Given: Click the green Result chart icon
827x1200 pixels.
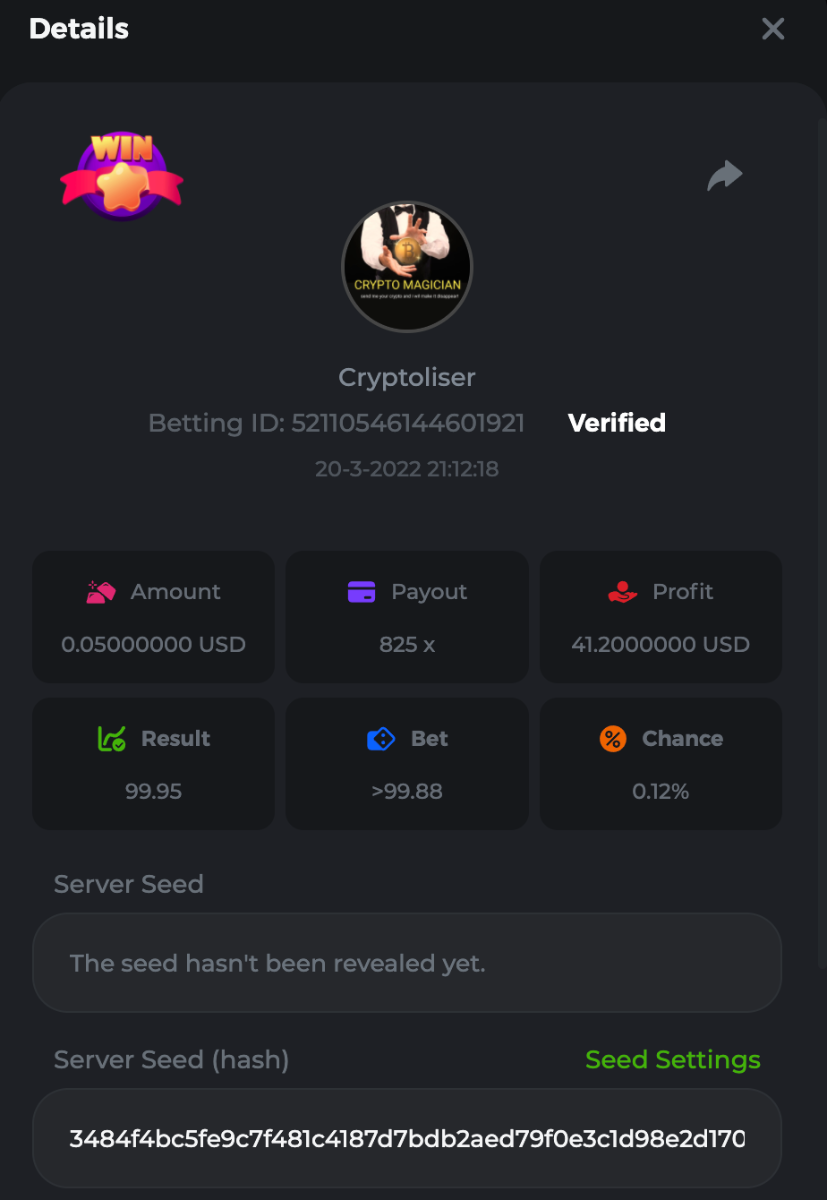Looking at the screenshot, I should point(111,739).
